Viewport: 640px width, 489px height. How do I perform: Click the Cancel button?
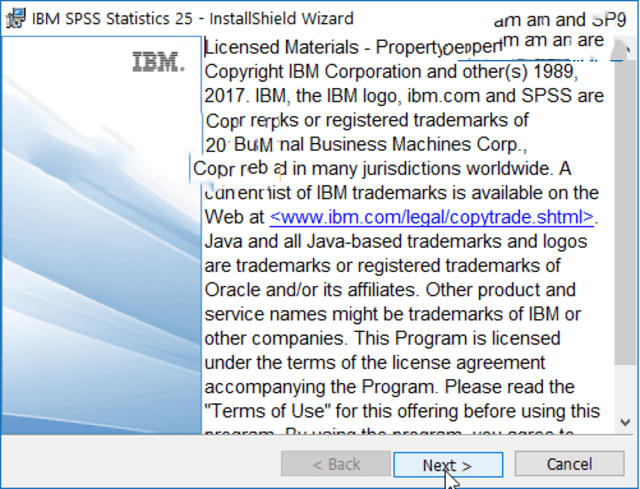point(569,464)
